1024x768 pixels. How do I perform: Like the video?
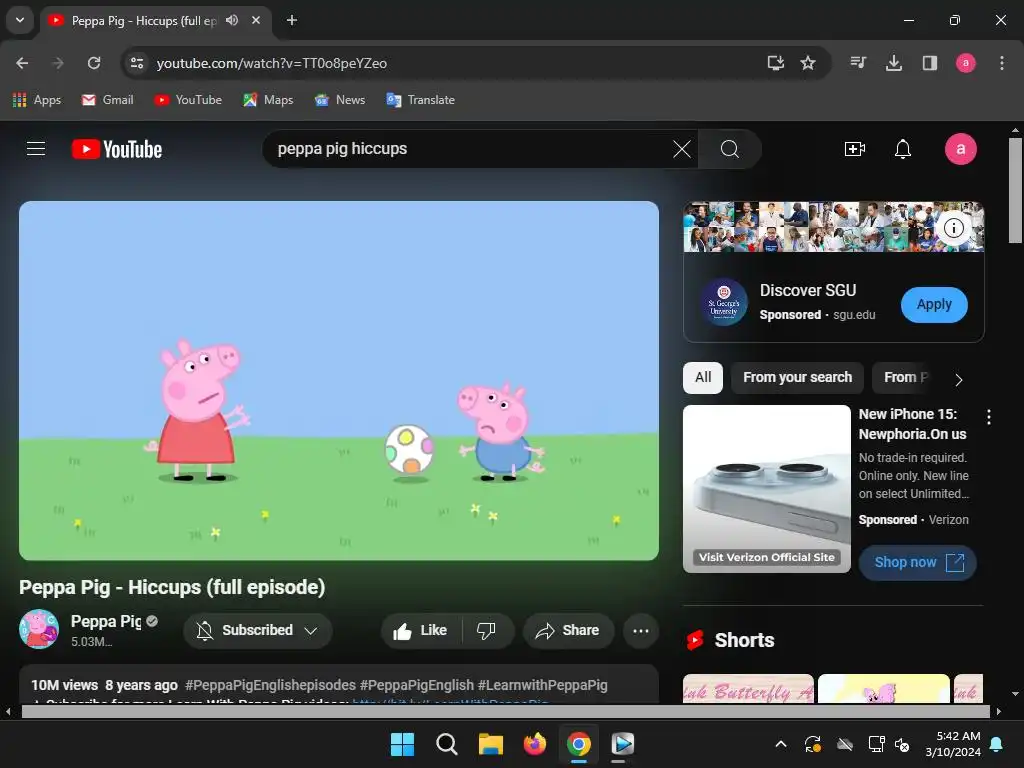[x=421, y=630]
